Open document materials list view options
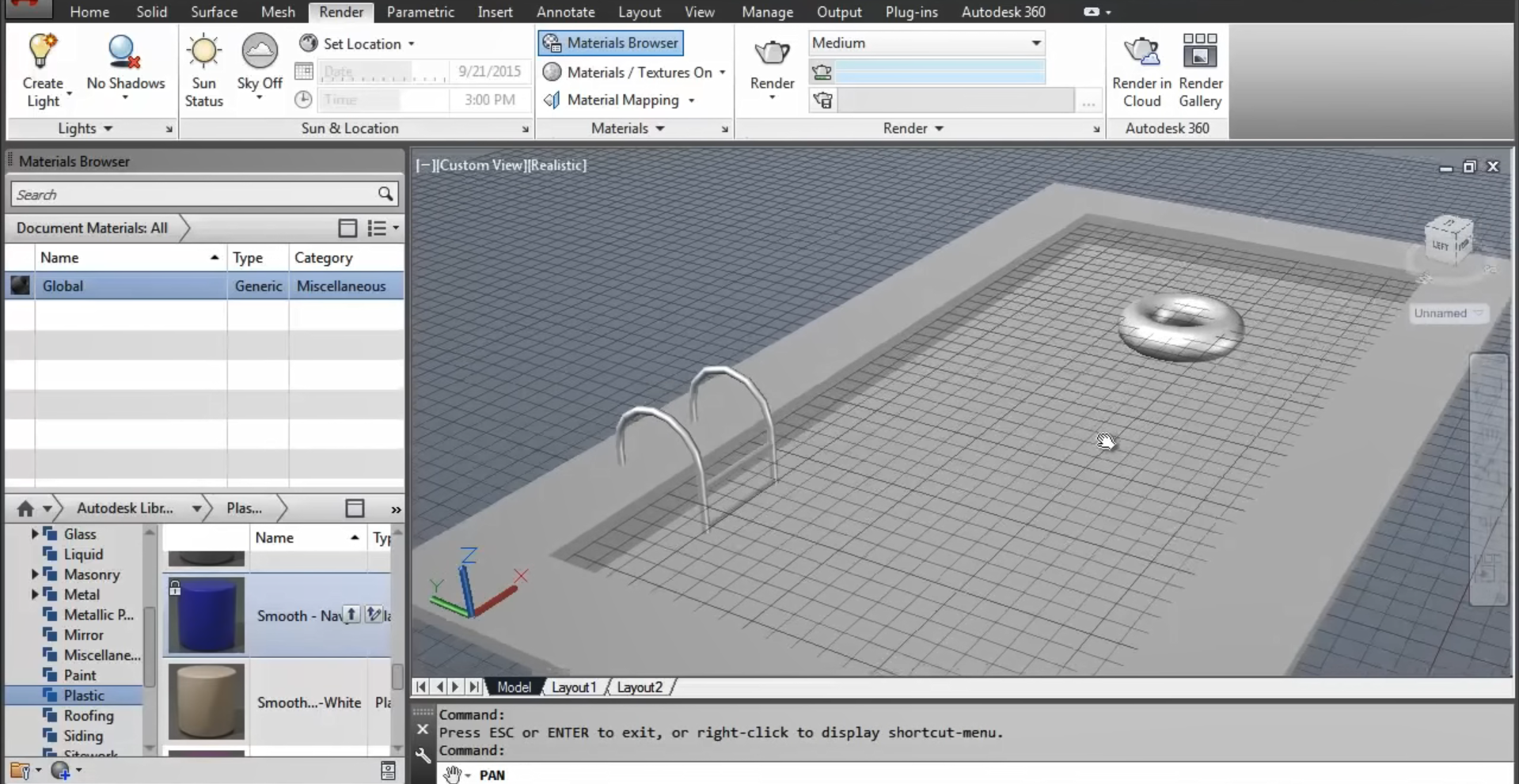The width and height of the screenshot is (1519, 784). coord(383,229)
